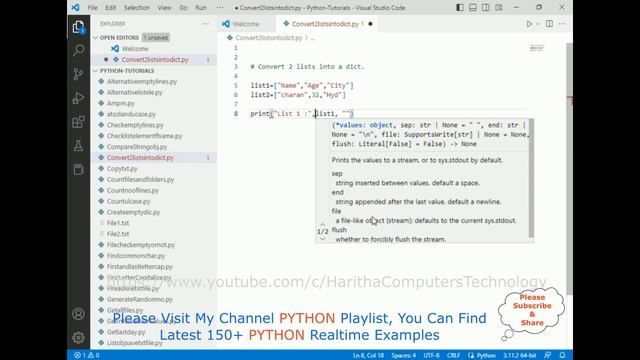Screen dimensions: 640x360
Task: Open Countfilesandfolders.py file
Action: tap(140, 180)
